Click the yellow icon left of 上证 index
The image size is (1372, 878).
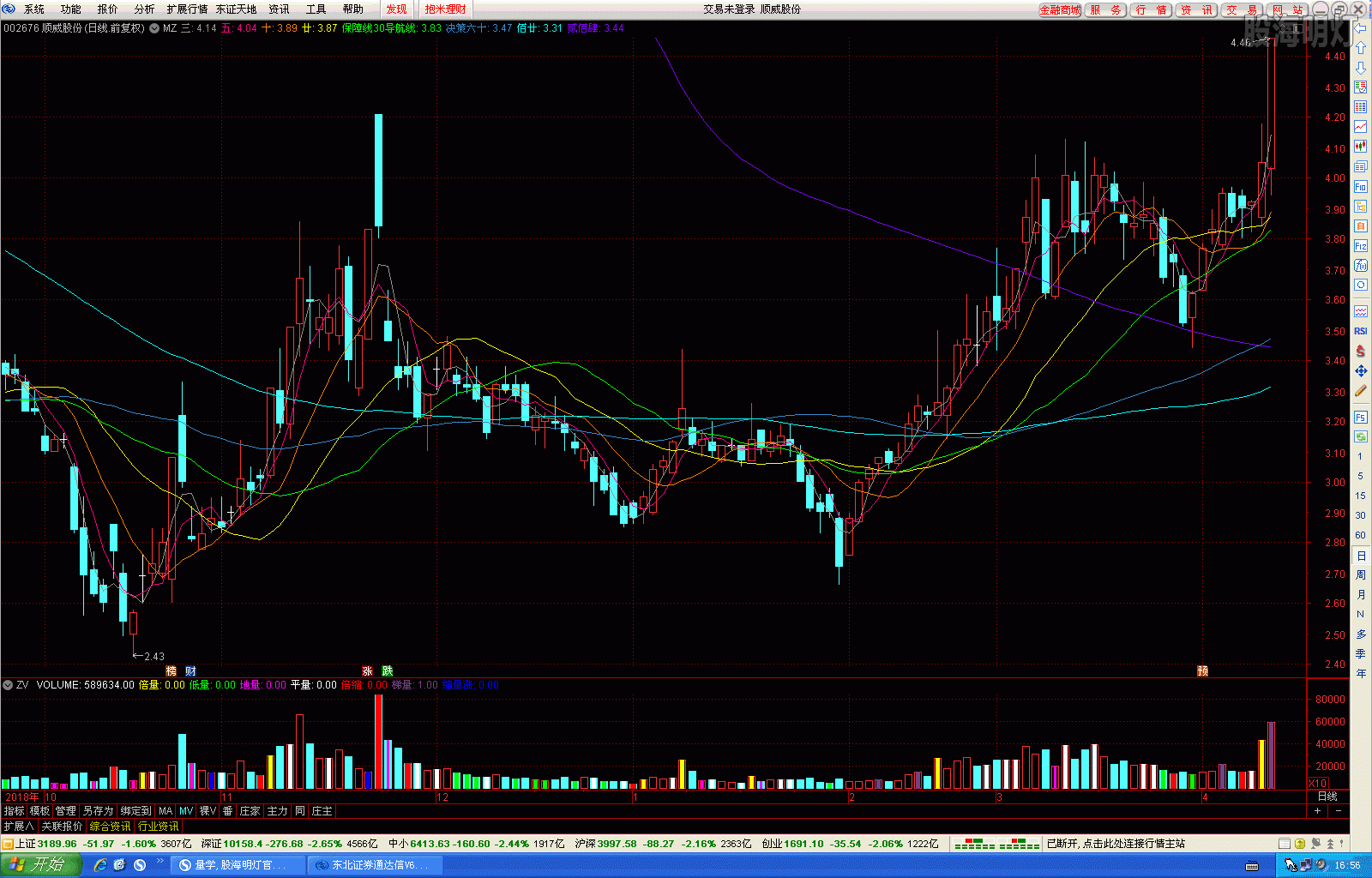coord(8,844)
